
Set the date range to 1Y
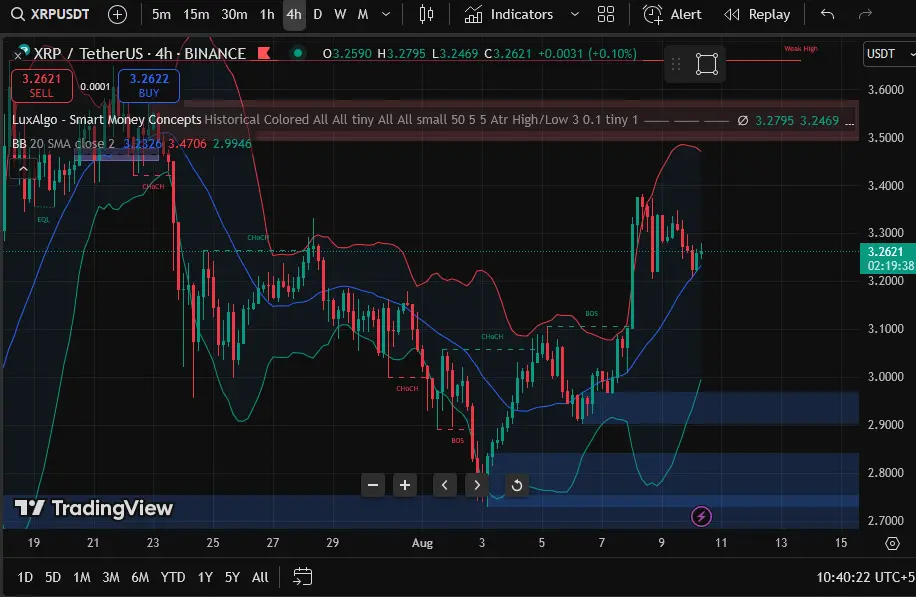(205, 577)
